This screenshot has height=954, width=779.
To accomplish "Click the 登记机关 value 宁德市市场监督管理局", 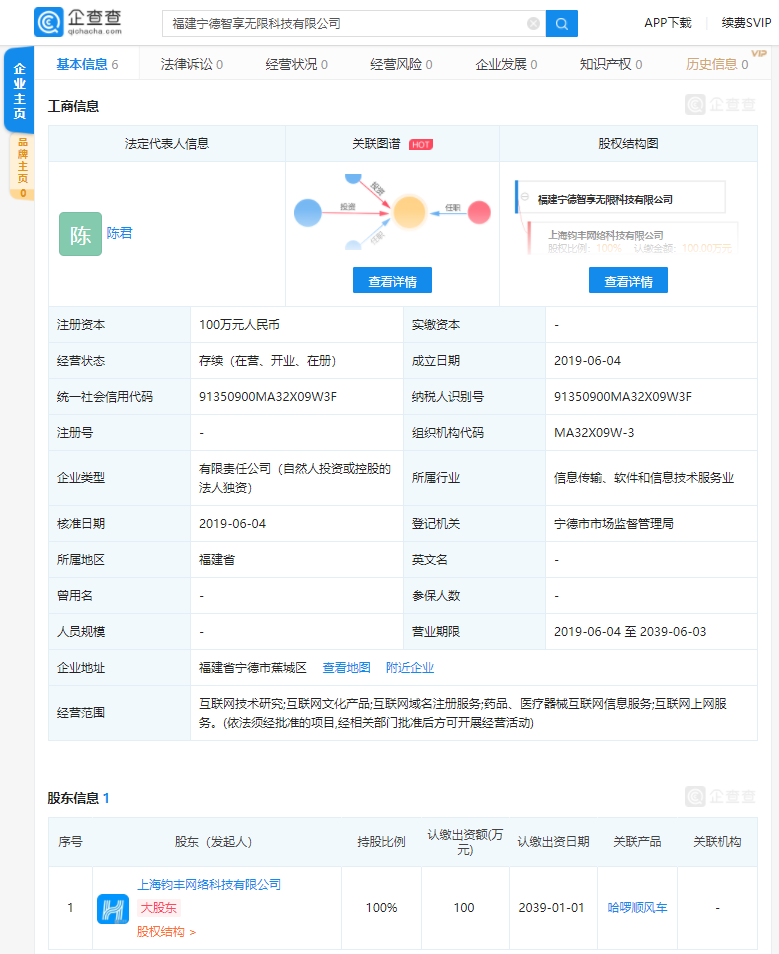I will (613, 523).
